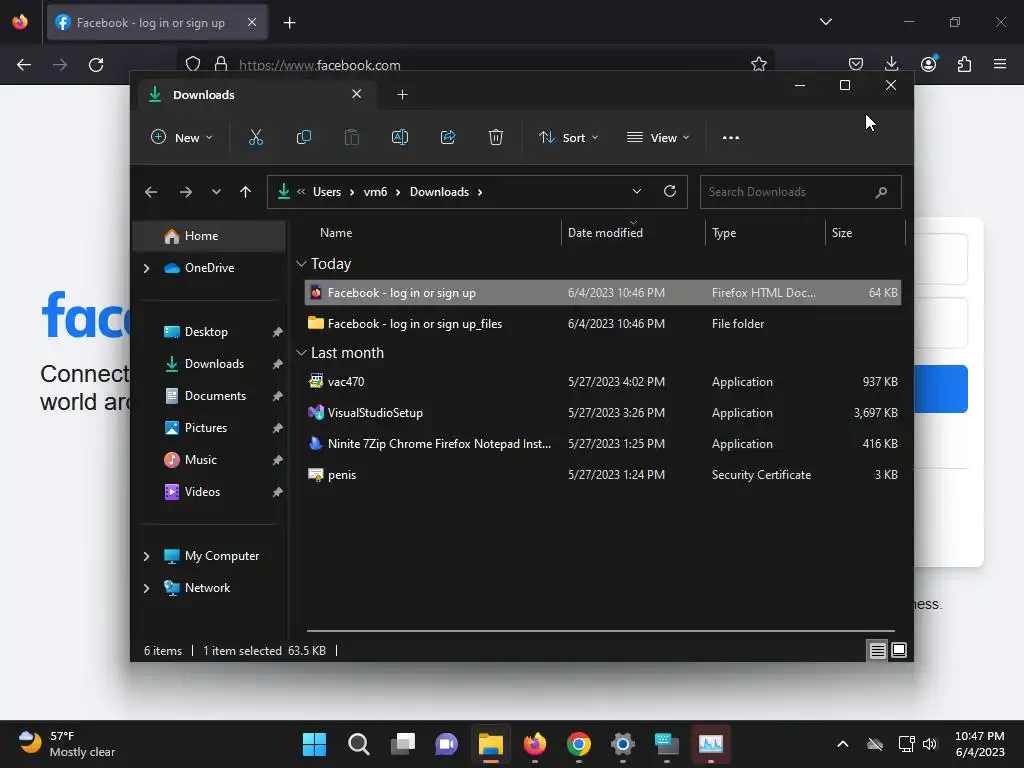The image size is (1024, 768).
Task: Open a new Firefox tab
Action: pos(289,23)
